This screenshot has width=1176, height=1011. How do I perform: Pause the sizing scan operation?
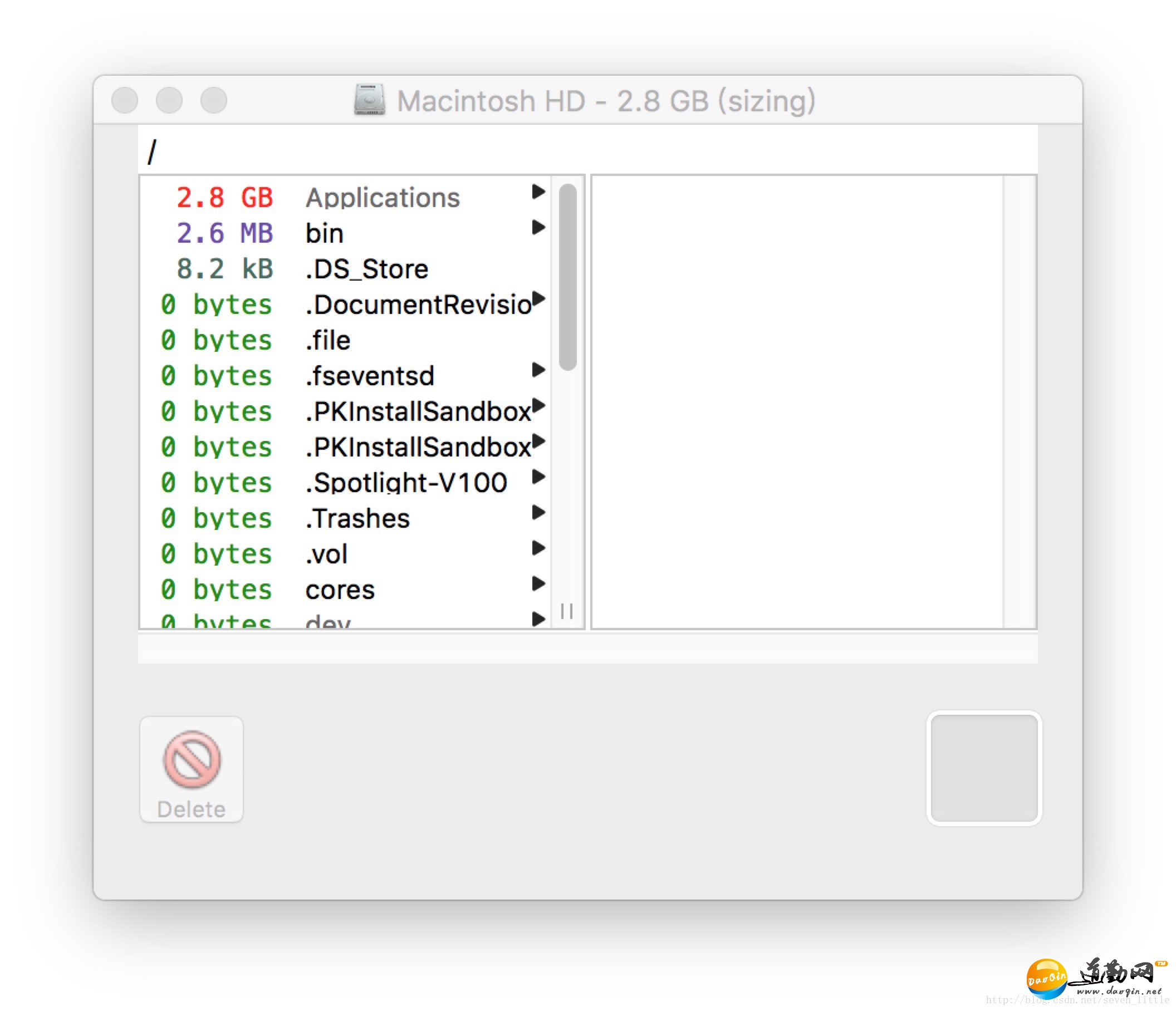pos(567,611)
